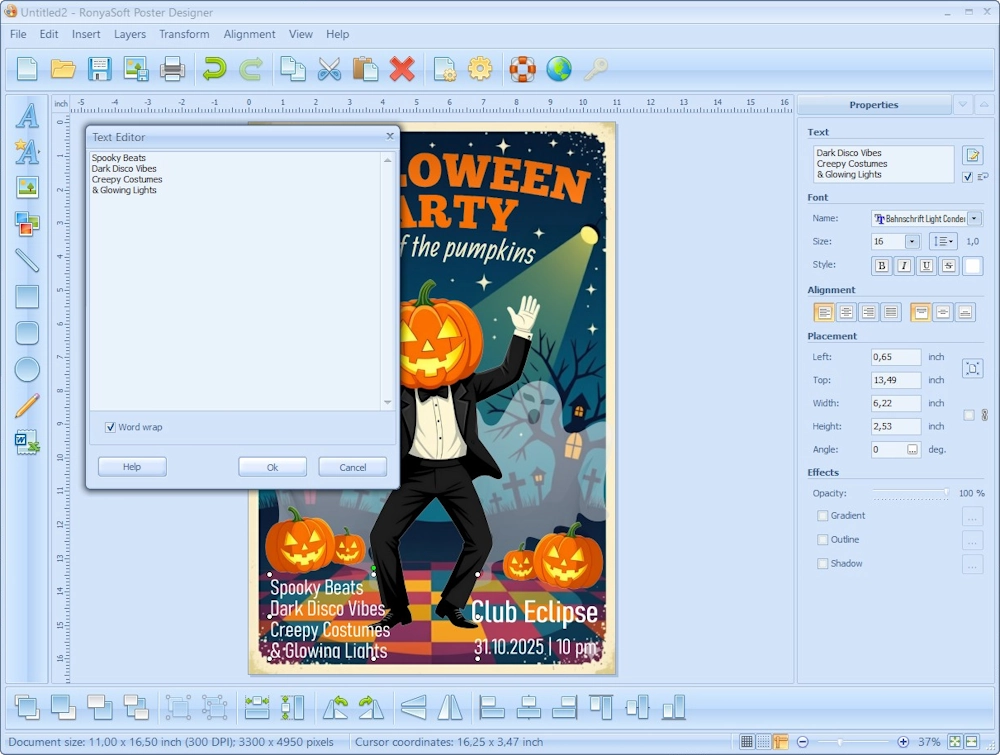Click Ok in the Text Editor dialog
Viewport: 1000px width, 755px height.
[272, 467]
